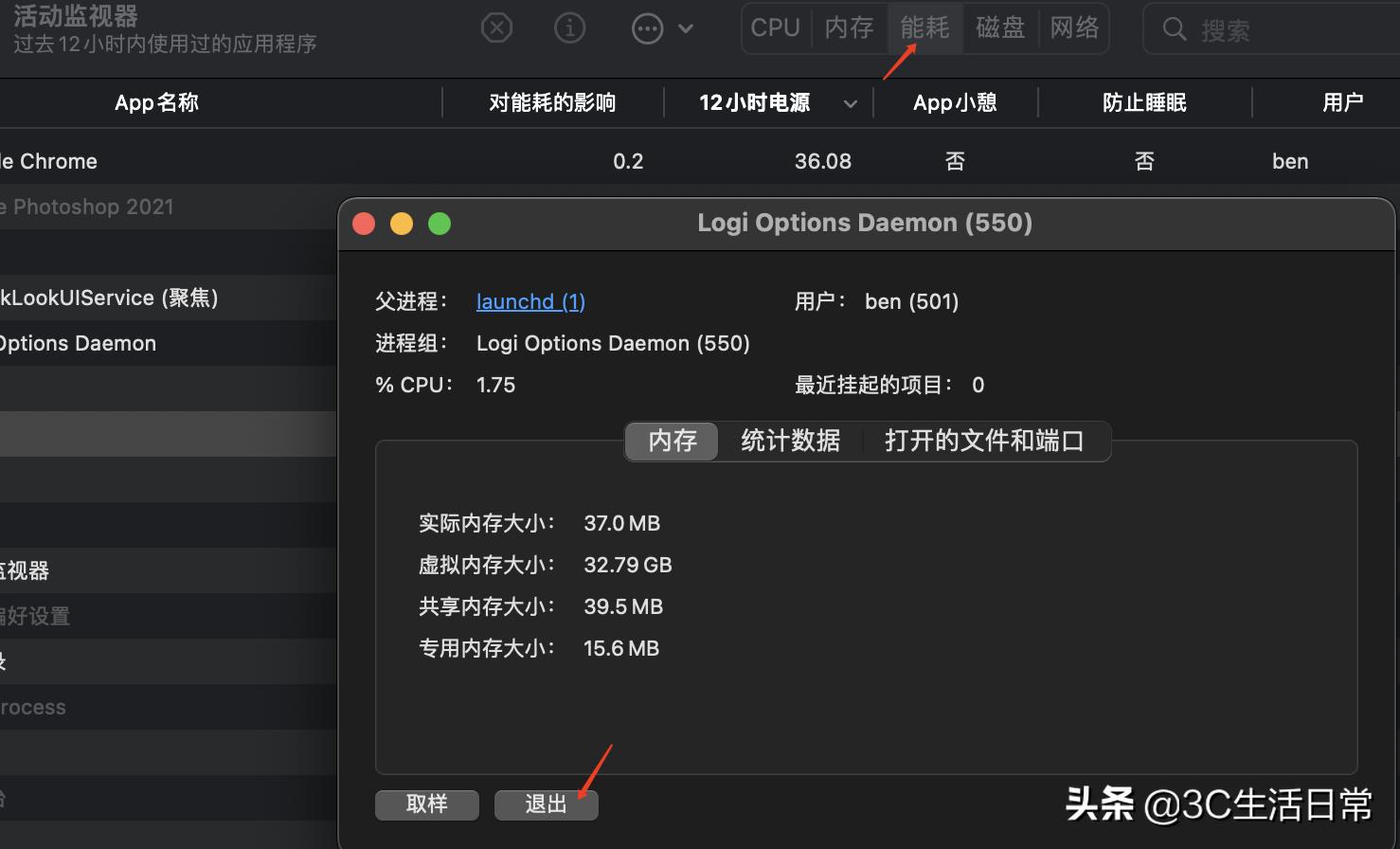Sort processes by 对能耗的影响 column
Screen dimensions: 1400x849
tap(552, 102)
